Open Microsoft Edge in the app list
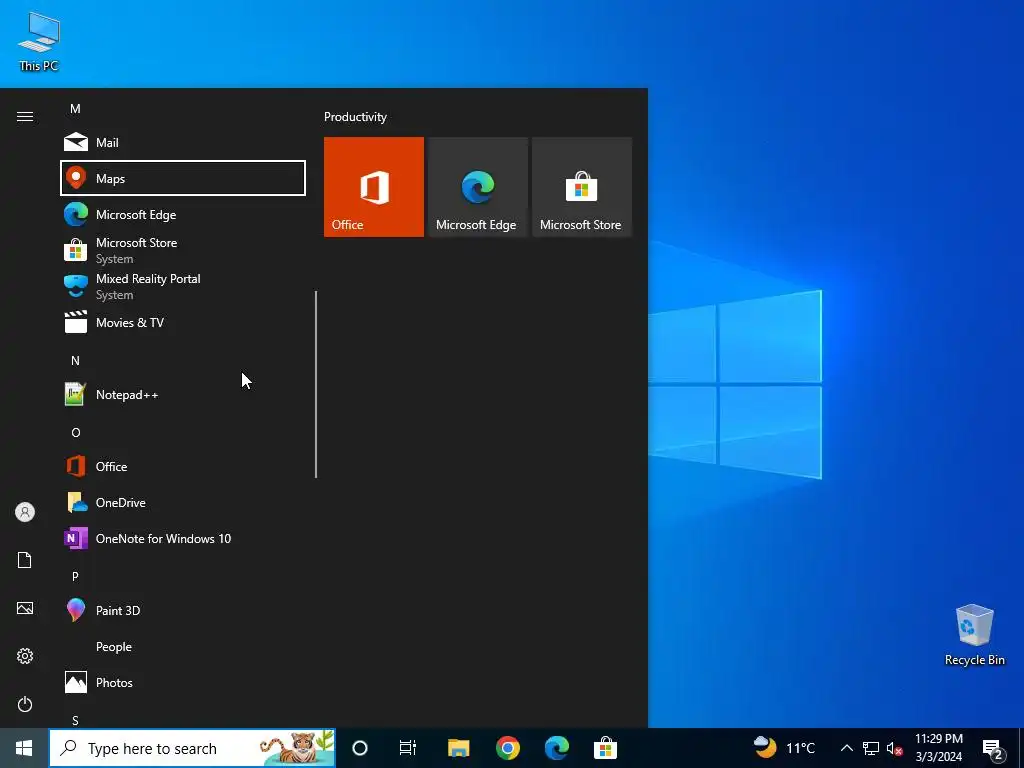 click(x=183, y=214)
